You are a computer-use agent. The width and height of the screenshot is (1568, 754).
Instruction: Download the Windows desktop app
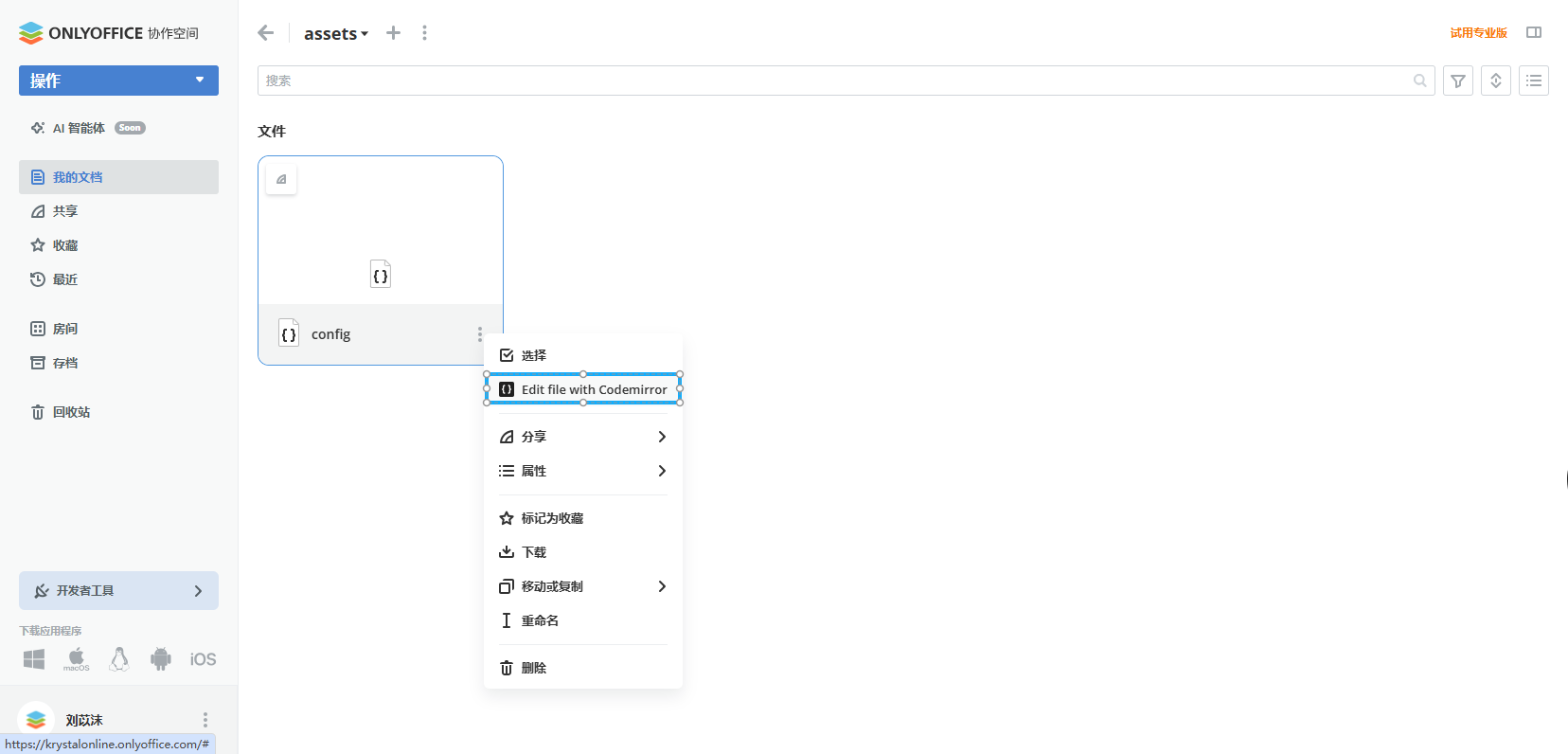point(34,659)
